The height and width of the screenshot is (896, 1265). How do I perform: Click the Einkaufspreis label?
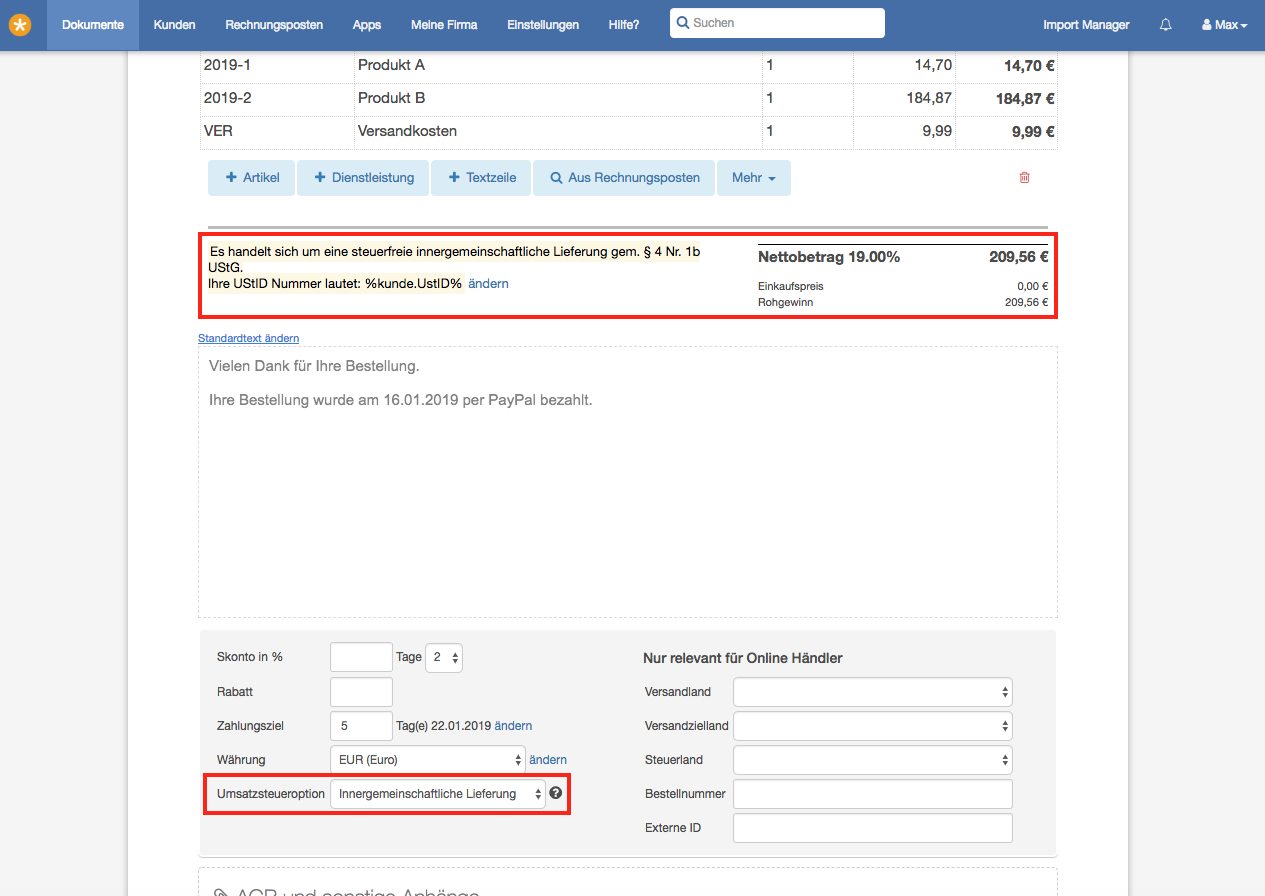point(791,286)
